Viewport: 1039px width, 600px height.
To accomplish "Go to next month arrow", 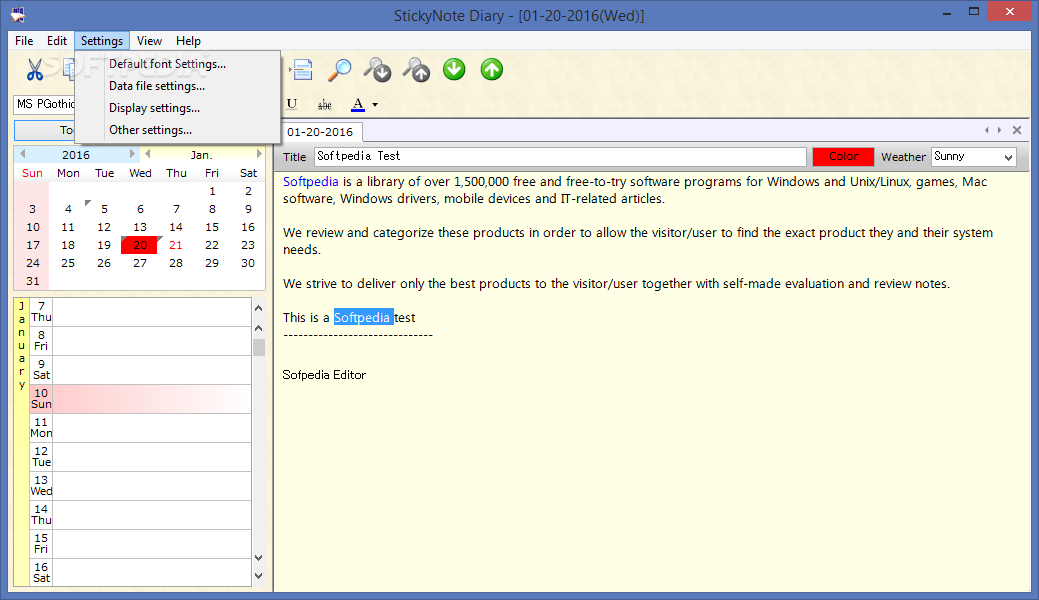I will click(259, 154).
